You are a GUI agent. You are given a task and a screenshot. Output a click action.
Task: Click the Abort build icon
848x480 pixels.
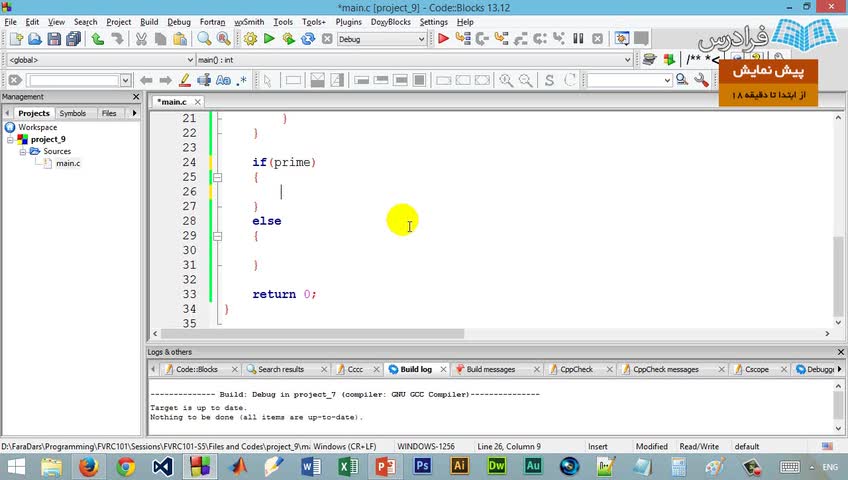(x=327, y=39)
